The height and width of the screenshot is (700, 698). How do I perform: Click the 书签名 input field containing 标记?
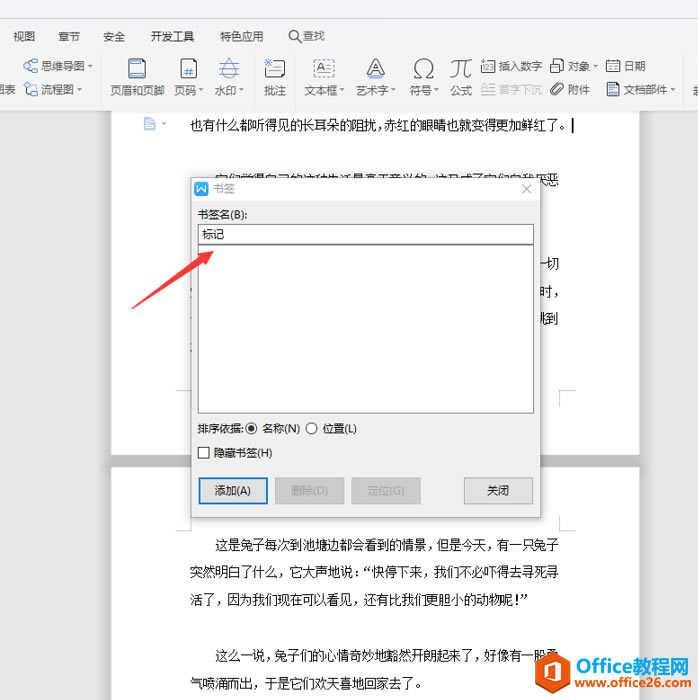pos(366,234)
